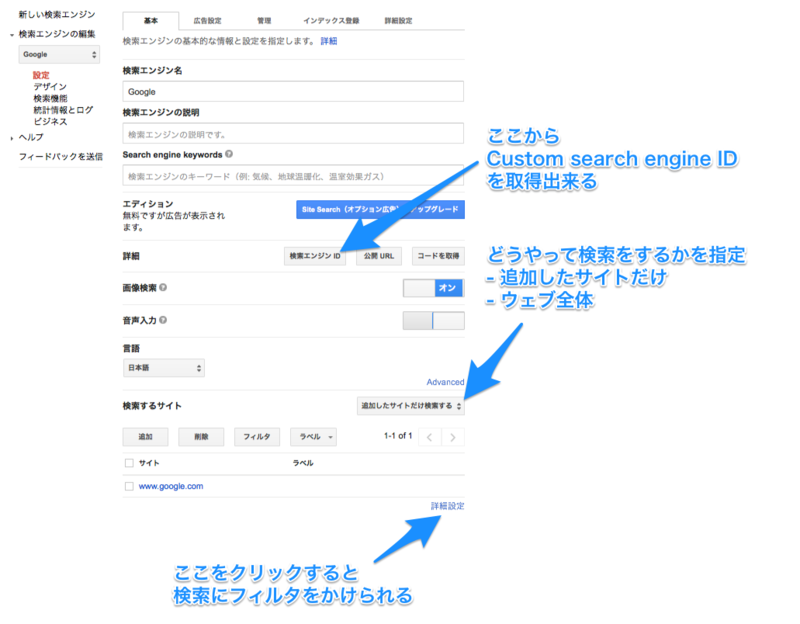Screen dimensions: 800x624
Task: Open the Advanced link
Action: (x=445, y=382)
